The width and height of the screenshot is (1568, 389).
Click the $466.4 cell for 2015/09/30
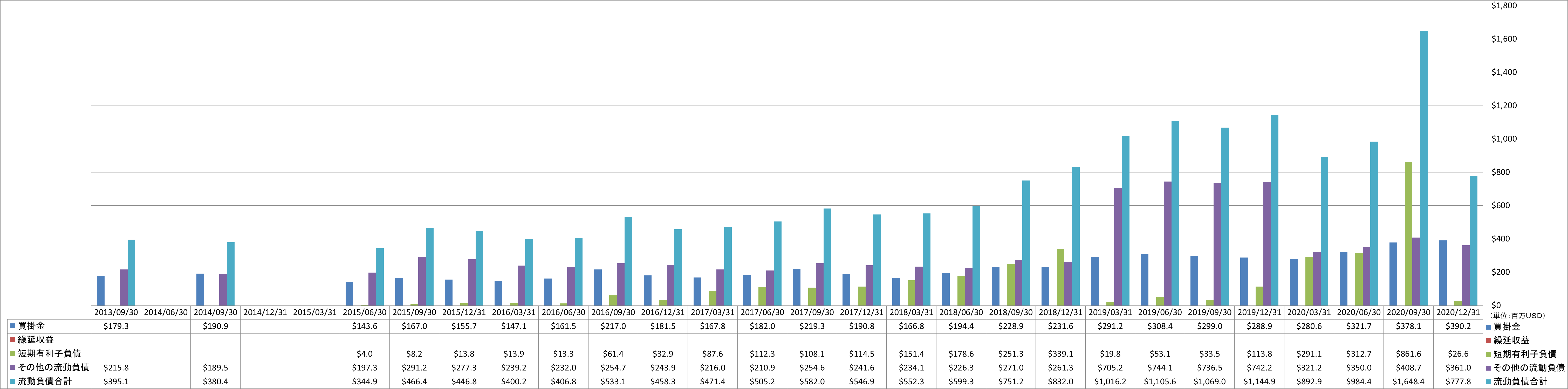pos(415,382)
